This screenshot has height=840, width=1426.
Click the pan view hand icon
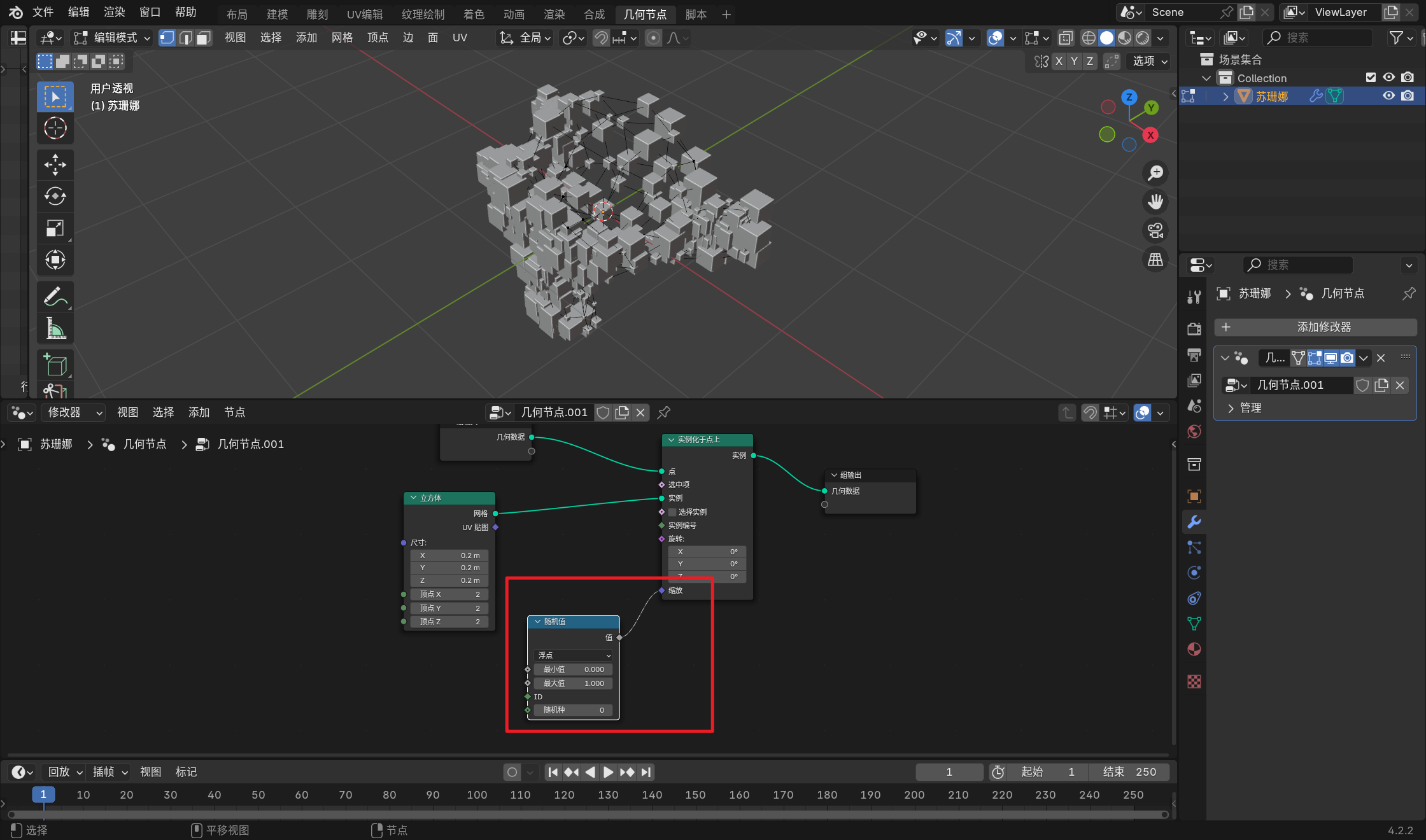pyautogui.click(x=1155, y=202)
